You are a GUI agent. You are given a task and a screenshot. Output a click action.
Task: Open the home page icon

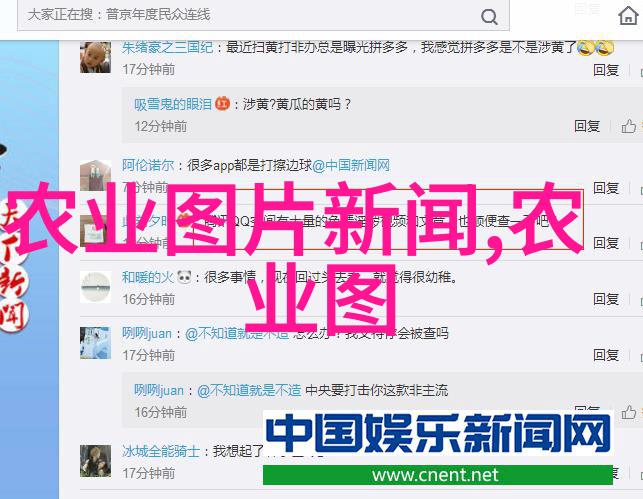click(628, 15)
